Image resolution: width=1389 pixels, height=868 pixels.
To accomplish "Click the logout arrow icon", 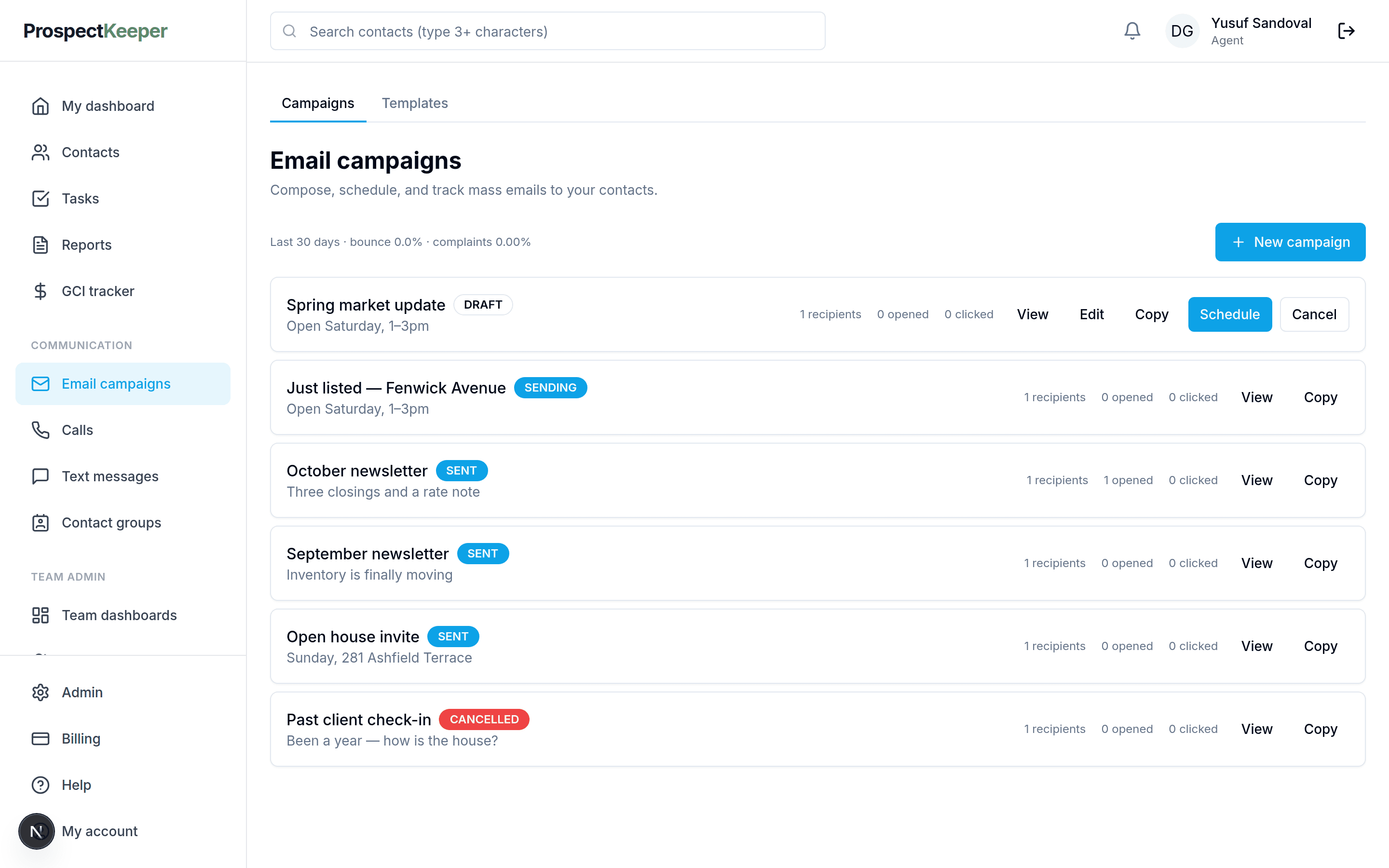I will [1346, 31].
